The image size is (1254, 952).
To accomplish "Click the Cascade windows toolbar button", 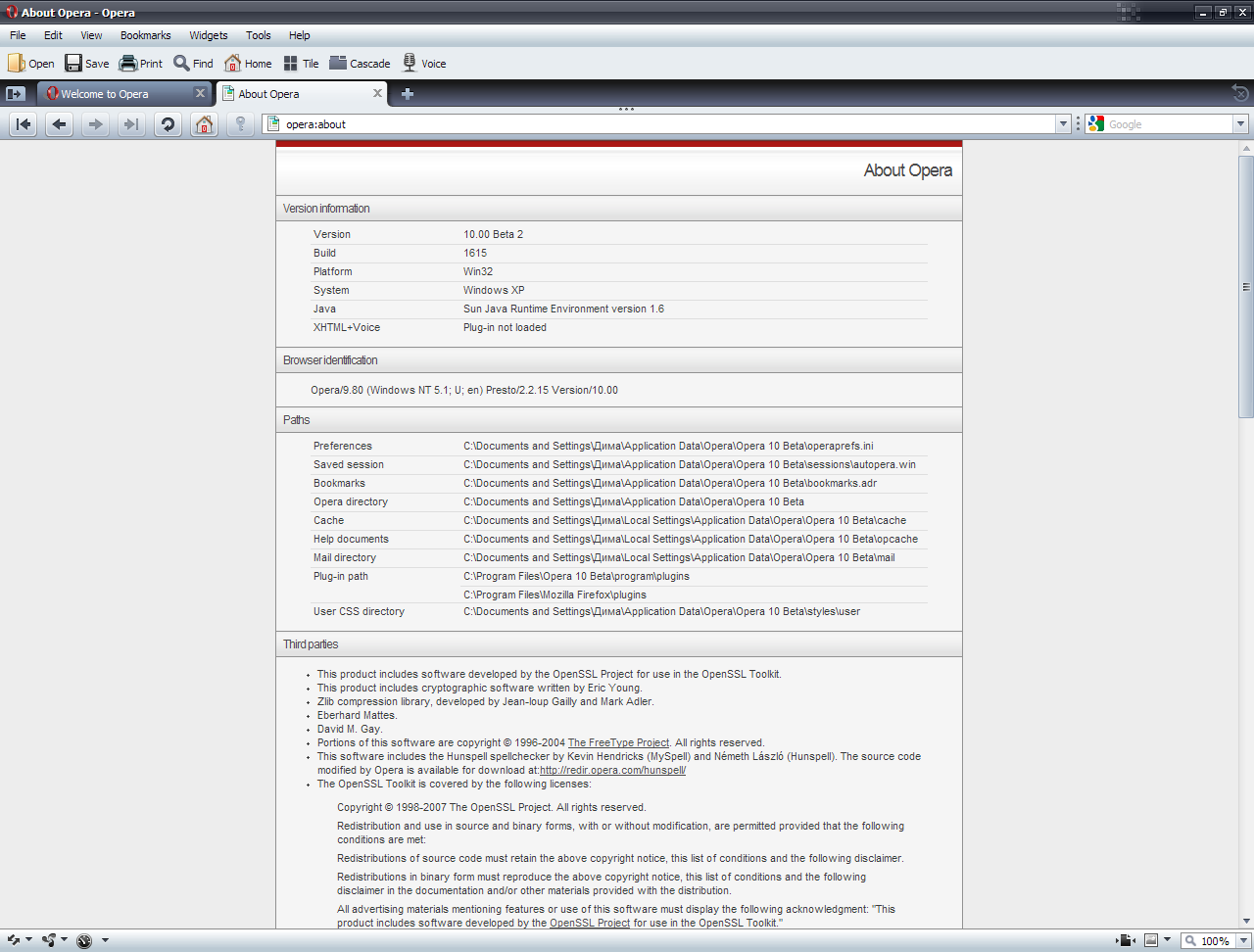I will (360, 64).
